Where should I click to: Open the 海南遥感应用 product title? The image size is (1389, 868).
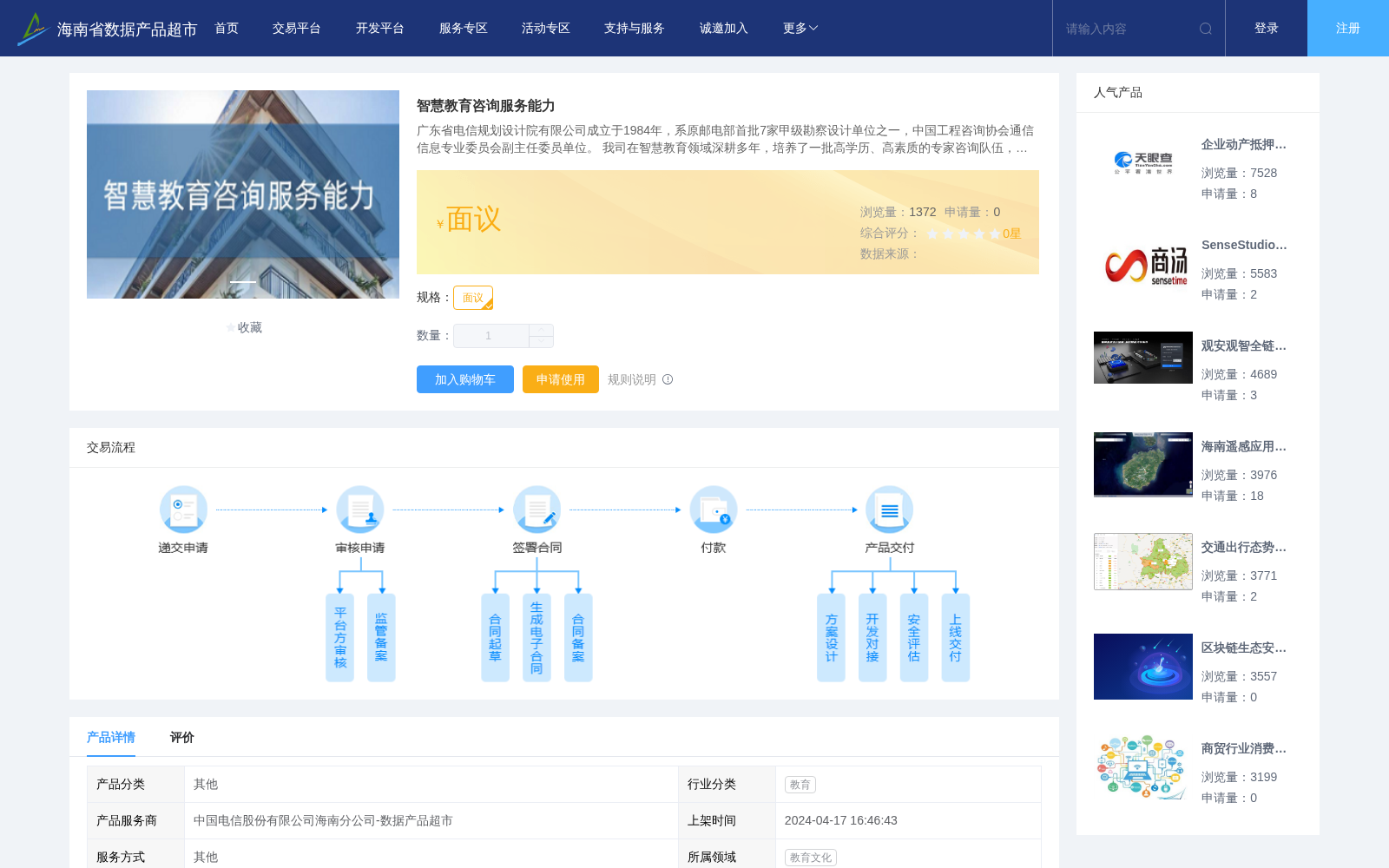click(x=1244, y=447)
